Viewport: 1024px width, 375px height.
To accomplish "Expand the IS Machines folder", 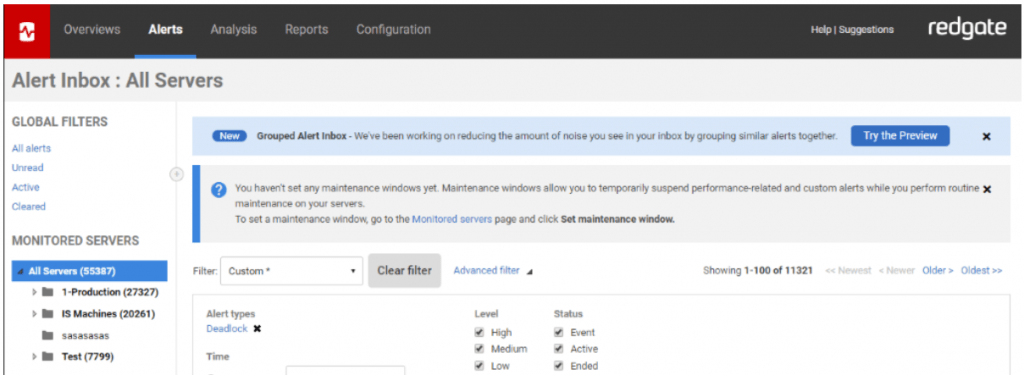I will coord(35,314).
